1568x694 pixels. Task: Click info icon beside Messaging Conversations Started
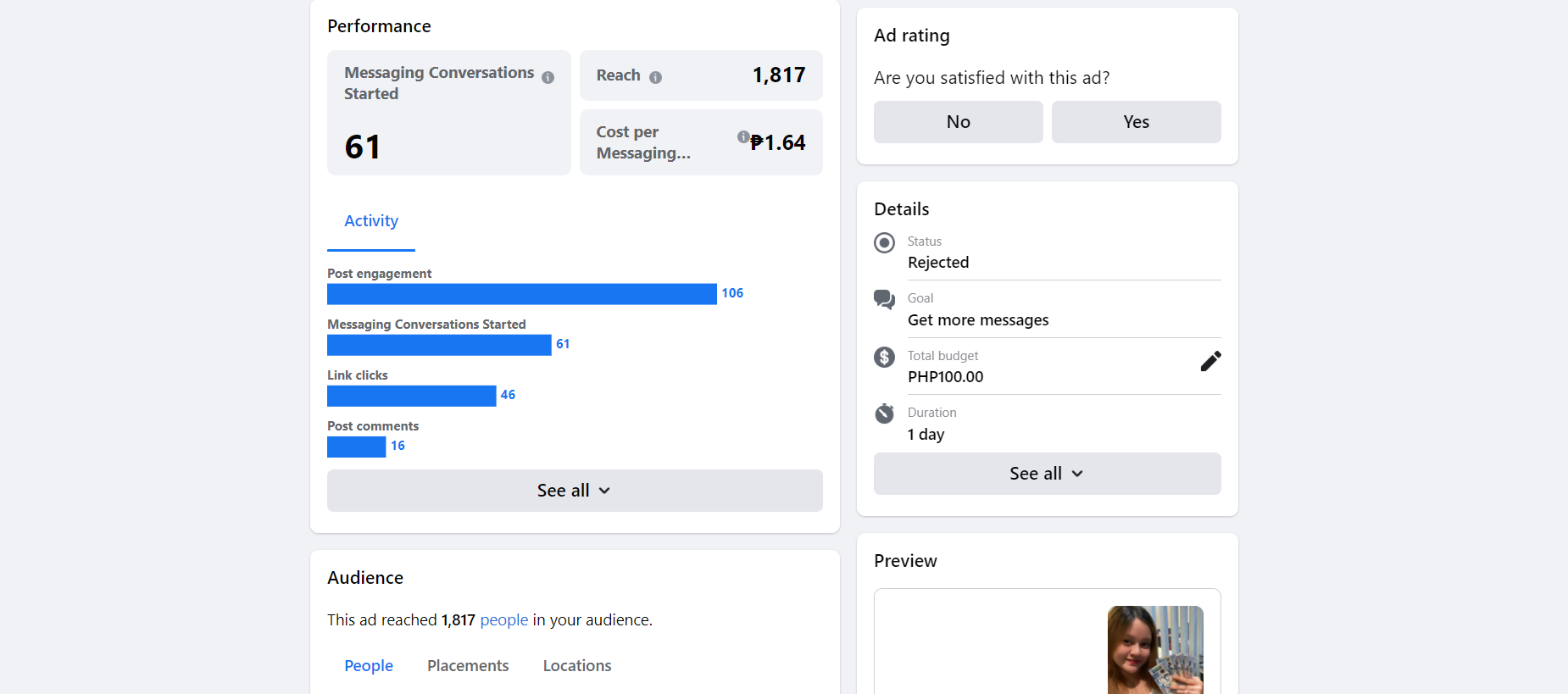548,78
